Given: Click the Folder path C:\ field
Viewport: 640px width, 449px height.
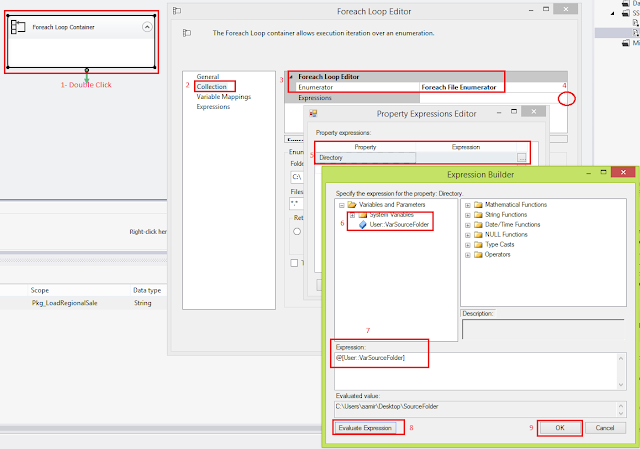Looking at the screenshot, I should 297,177.
